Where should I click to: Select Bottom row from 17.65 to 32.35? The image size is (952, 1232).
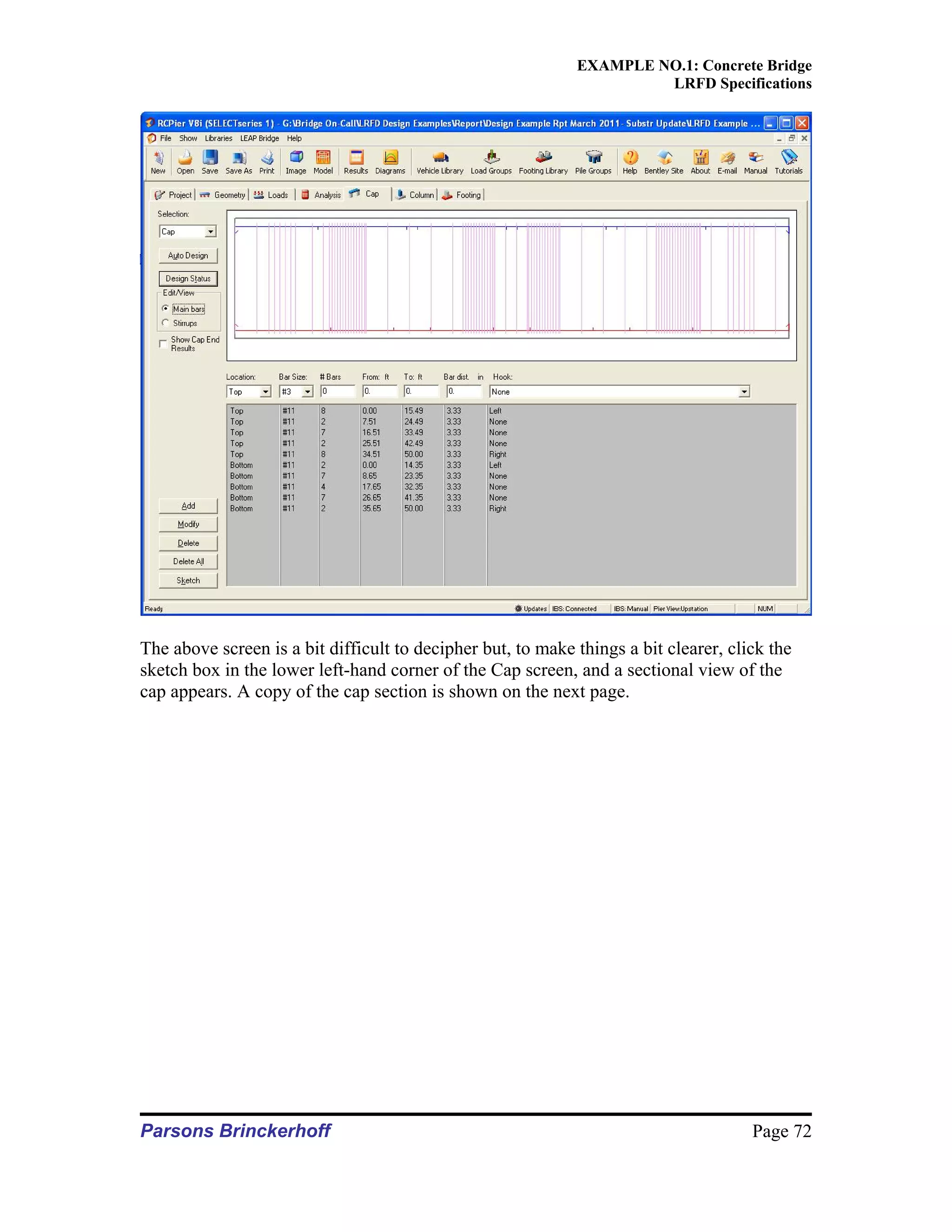click(x=511, y=487)
